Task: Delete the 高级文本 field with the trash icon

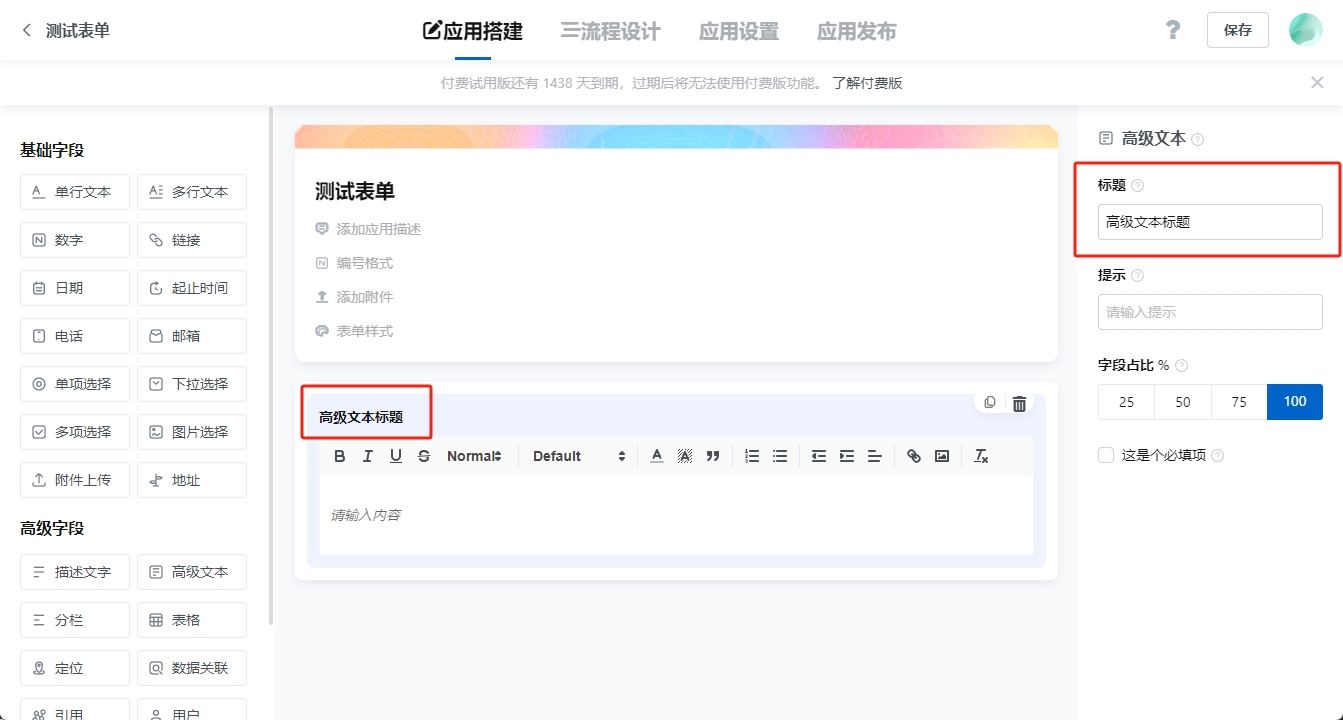Action: tap(1019, 402)
